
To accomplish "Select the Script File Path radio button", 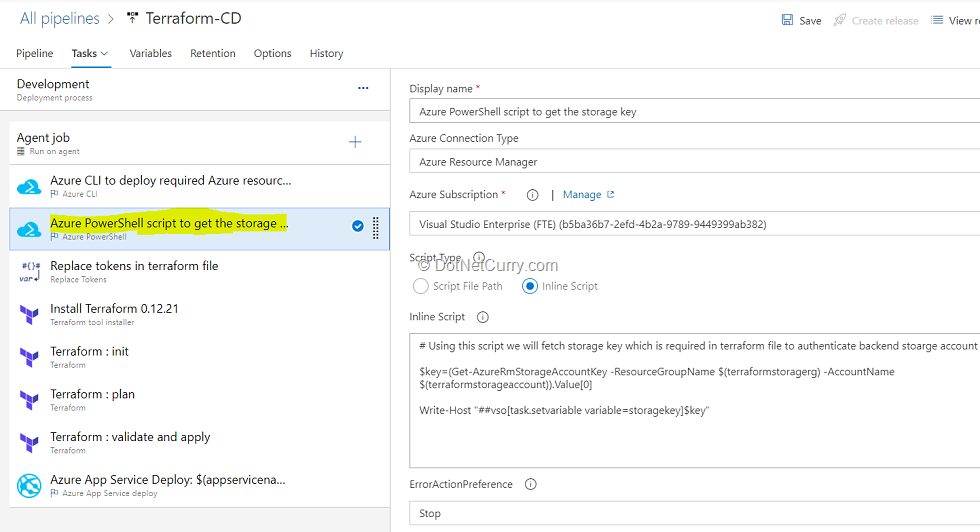I will point(421,286).
